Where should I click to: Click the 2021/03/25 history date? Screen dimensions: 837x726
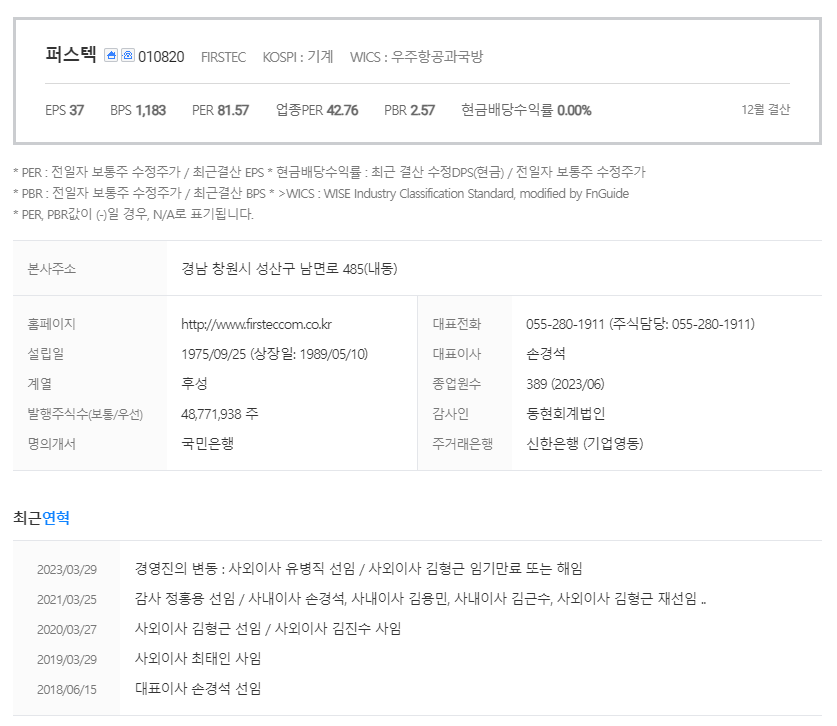[x=67, y=599]
